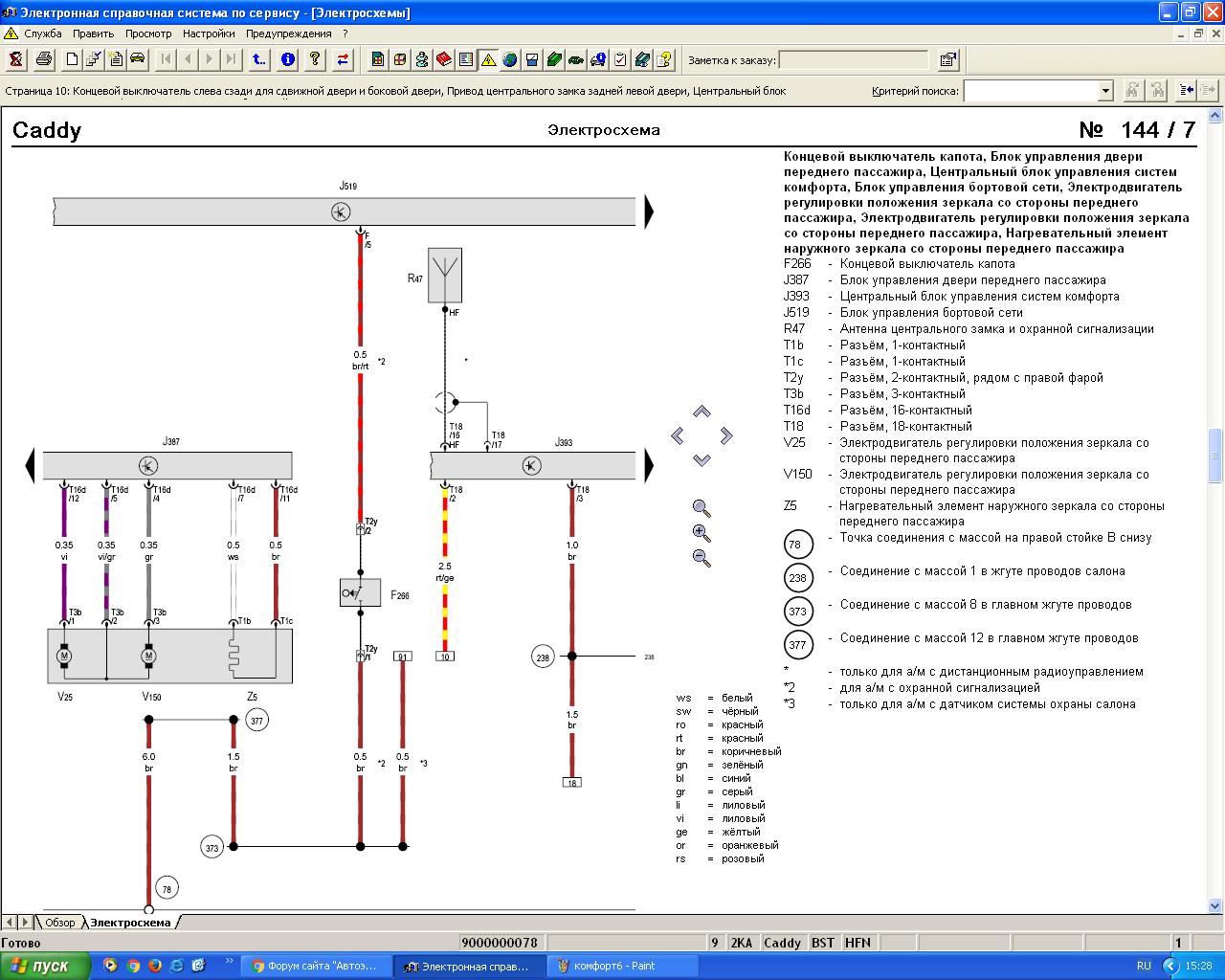Viewport: 1225px width, 980px height.
Task: Click the button next to the note field
Action: [948, 59]
